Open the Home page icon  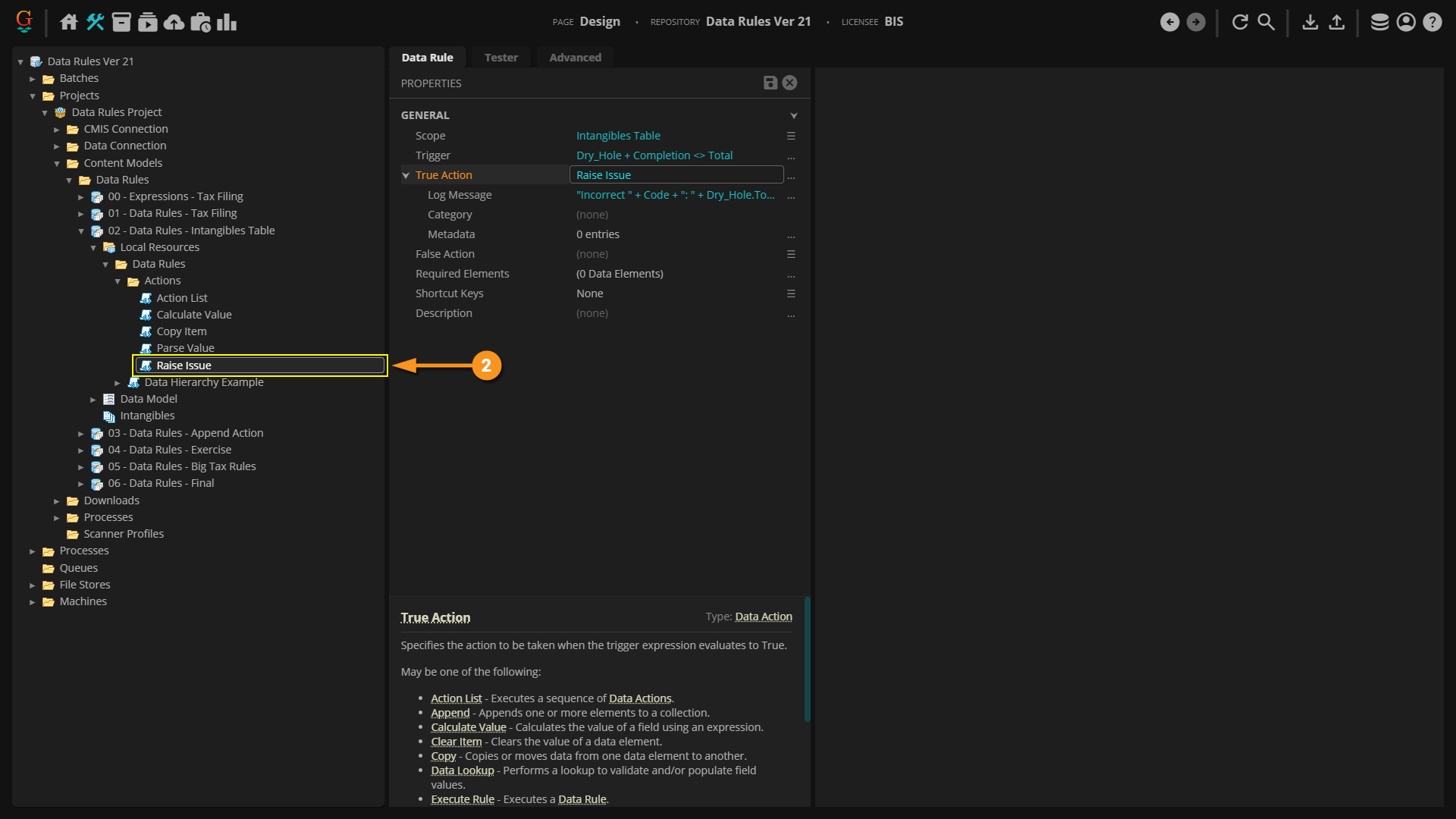(69, 22)
